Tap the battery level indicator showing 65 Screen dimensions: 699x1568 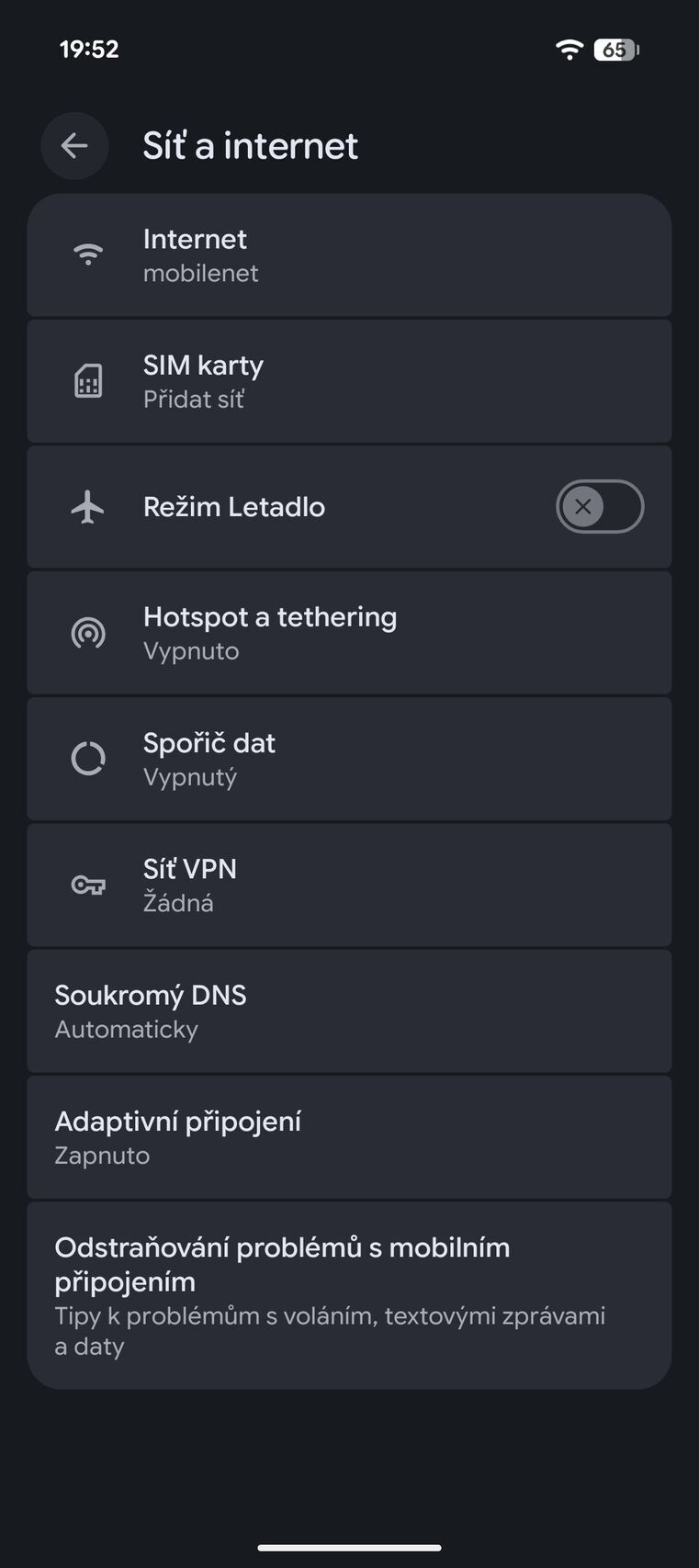pos(615,50)
